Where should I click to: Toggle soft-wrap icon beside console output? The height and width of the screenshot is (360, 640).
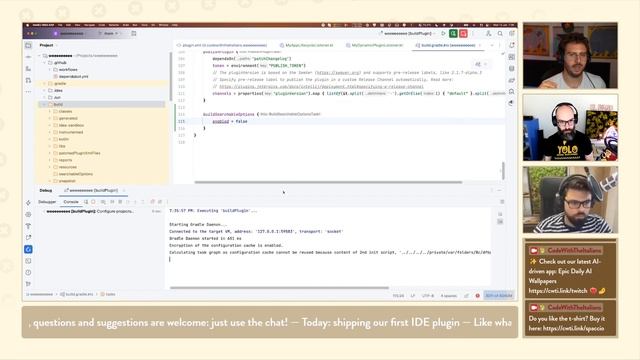point(500,214)
